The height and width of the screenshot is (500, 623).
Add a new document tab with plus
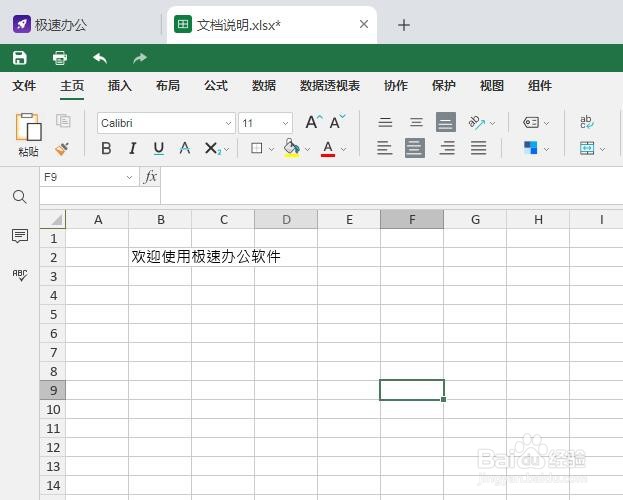pos(404,25)
